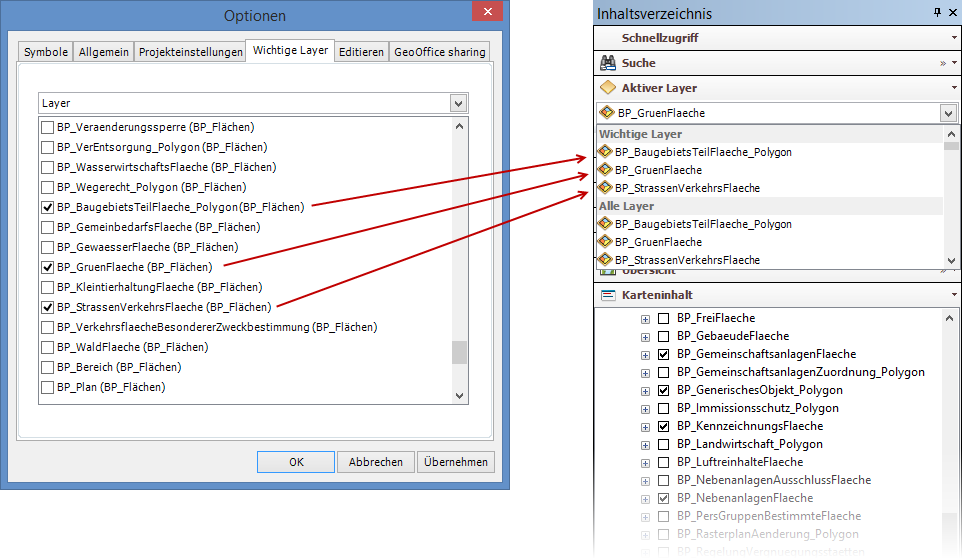Open Schnellzugriff section menu arrow
The height and width of the screenshot is (559, 963).
[x=954, y=37]
